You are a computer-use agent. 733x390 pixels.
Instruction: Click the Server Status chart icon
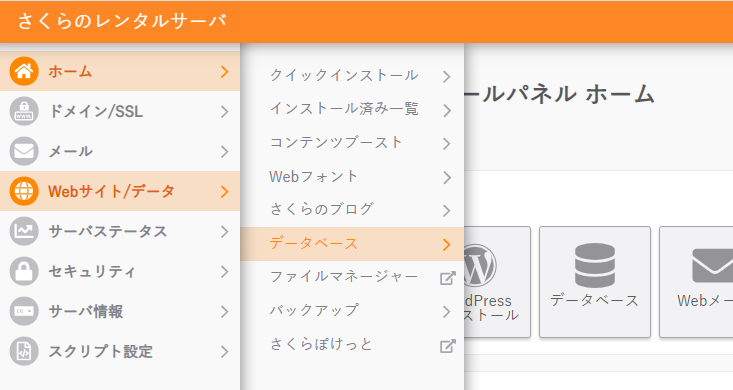click(x=24, y=231)
